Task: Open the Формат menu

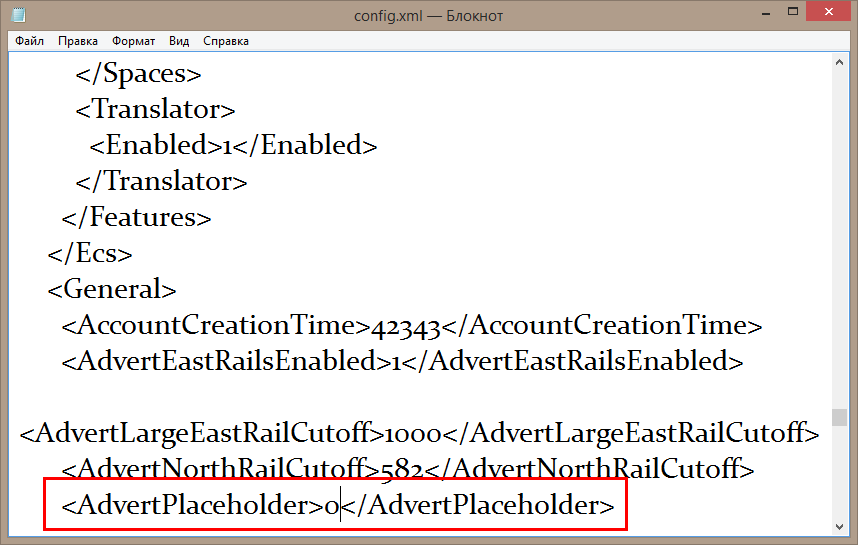Action: (x=134, y=41)
